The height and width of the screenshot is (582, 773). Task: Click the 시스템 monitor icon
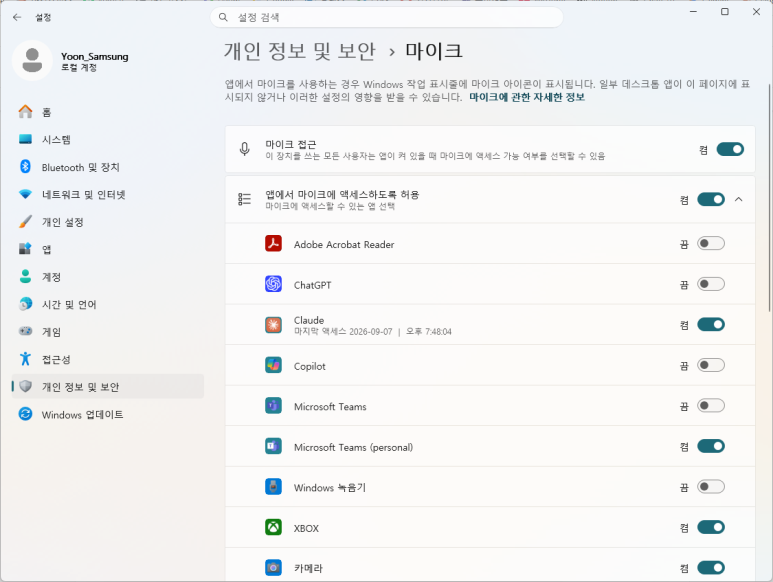[26, 139]
